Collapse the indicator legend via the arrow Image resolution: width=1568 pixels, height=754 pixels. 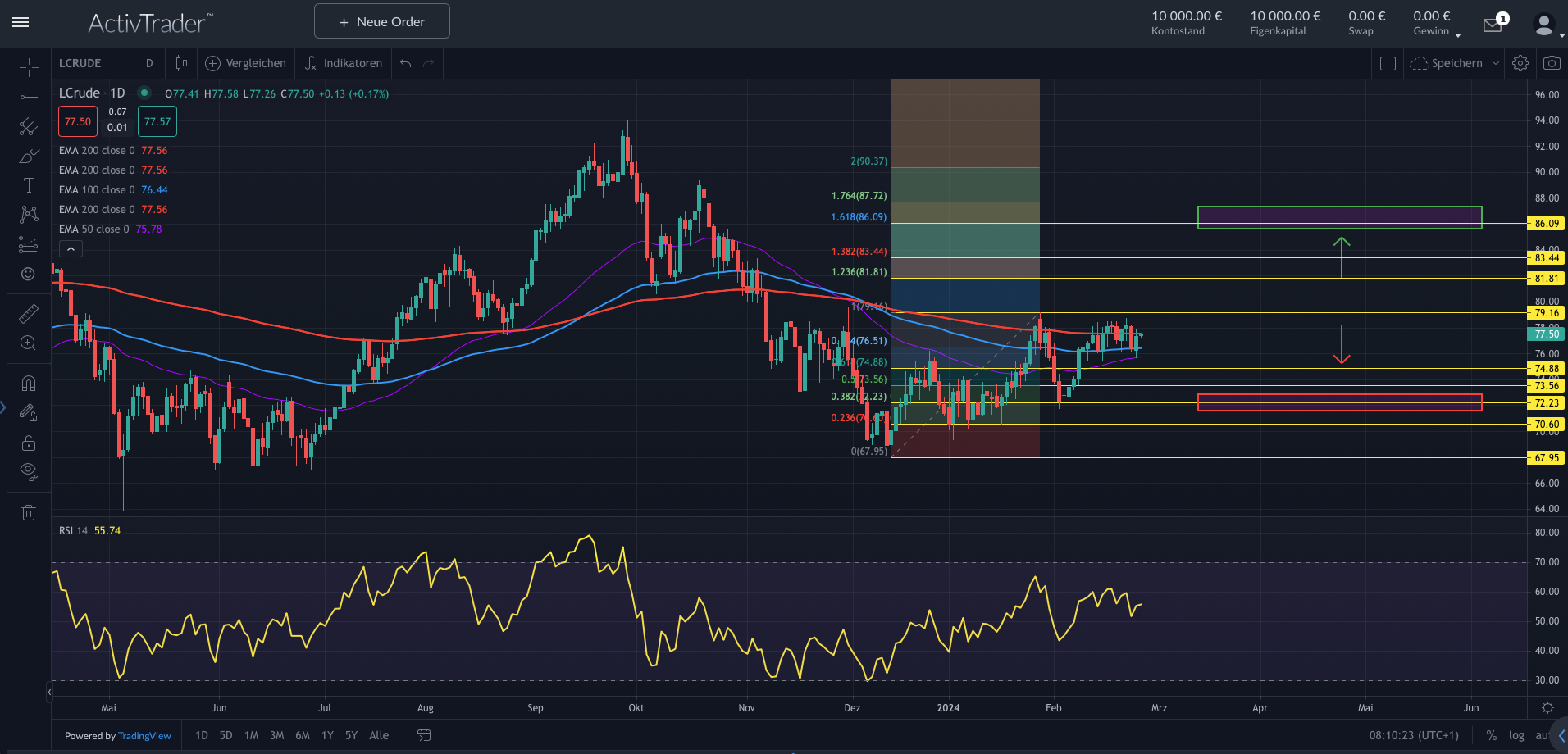[x=71, y=248]
